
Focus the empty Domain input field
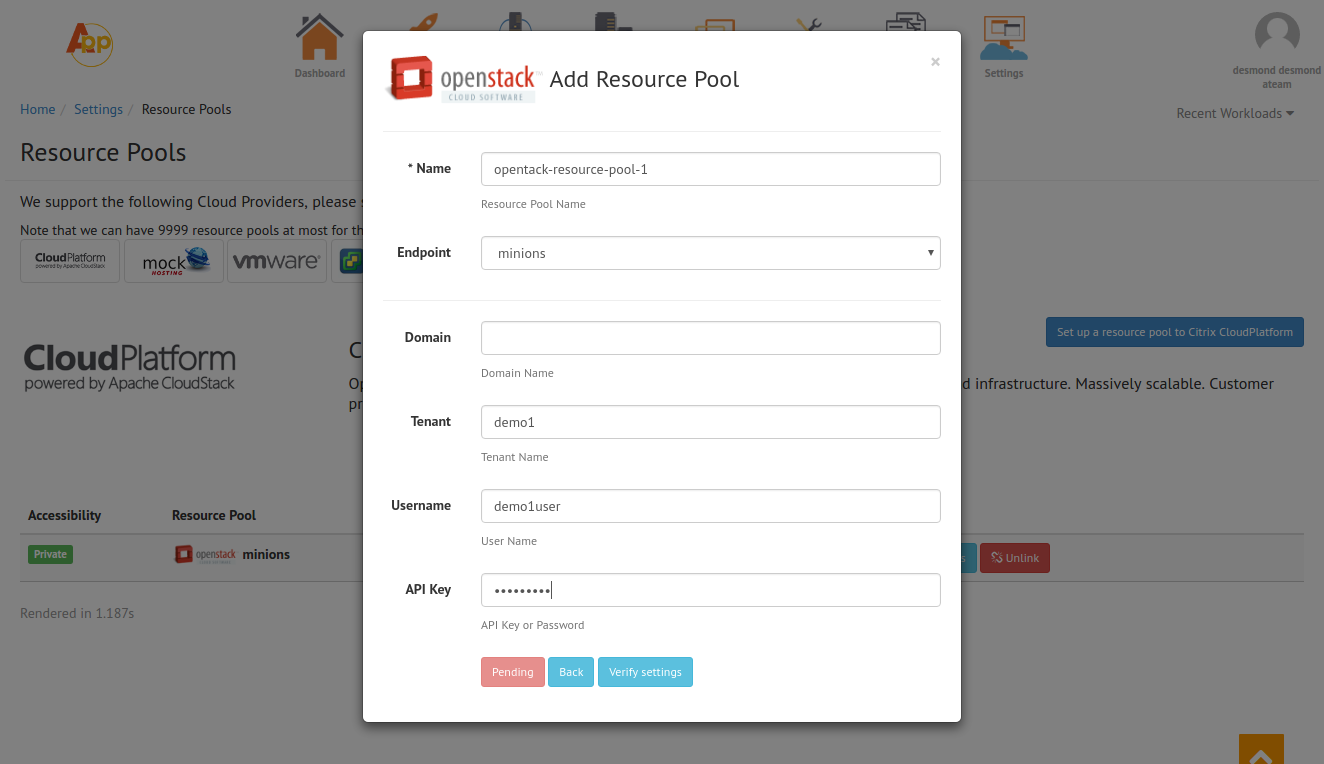point(711,338)
